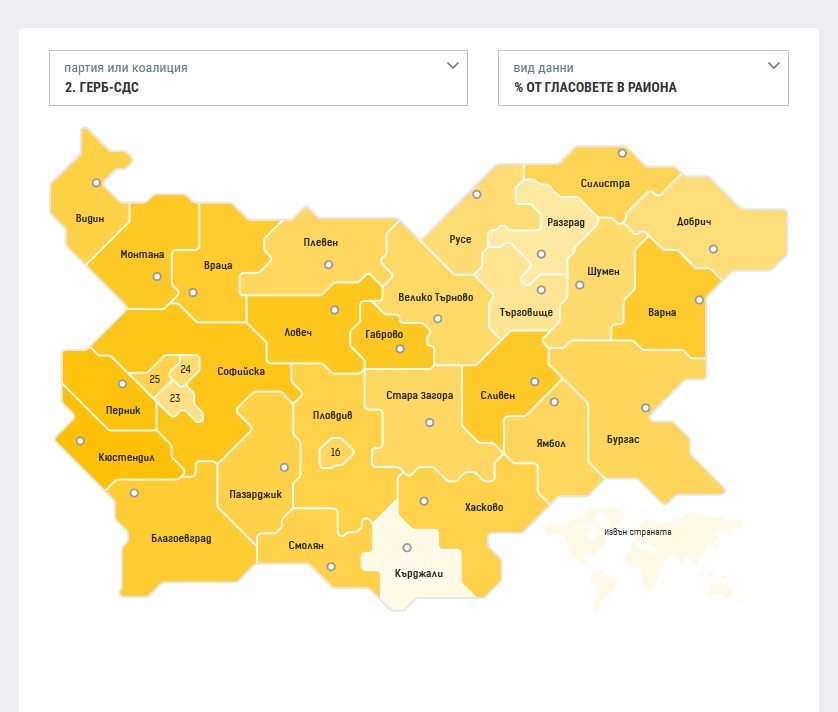Screen dimensions: 838x712
Task: Select the Добрич city marker dot
Action: tap(713, 249)
